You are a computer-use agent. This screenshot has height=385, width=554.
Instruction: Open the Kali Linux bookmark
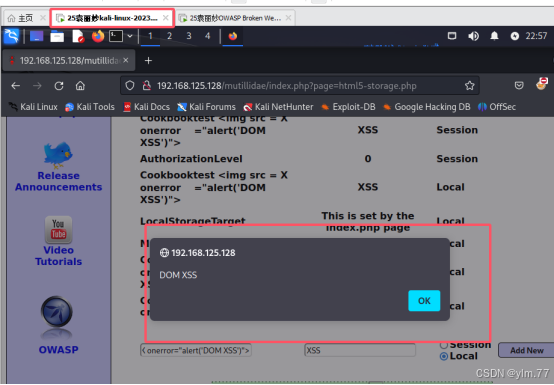point(33,107)
